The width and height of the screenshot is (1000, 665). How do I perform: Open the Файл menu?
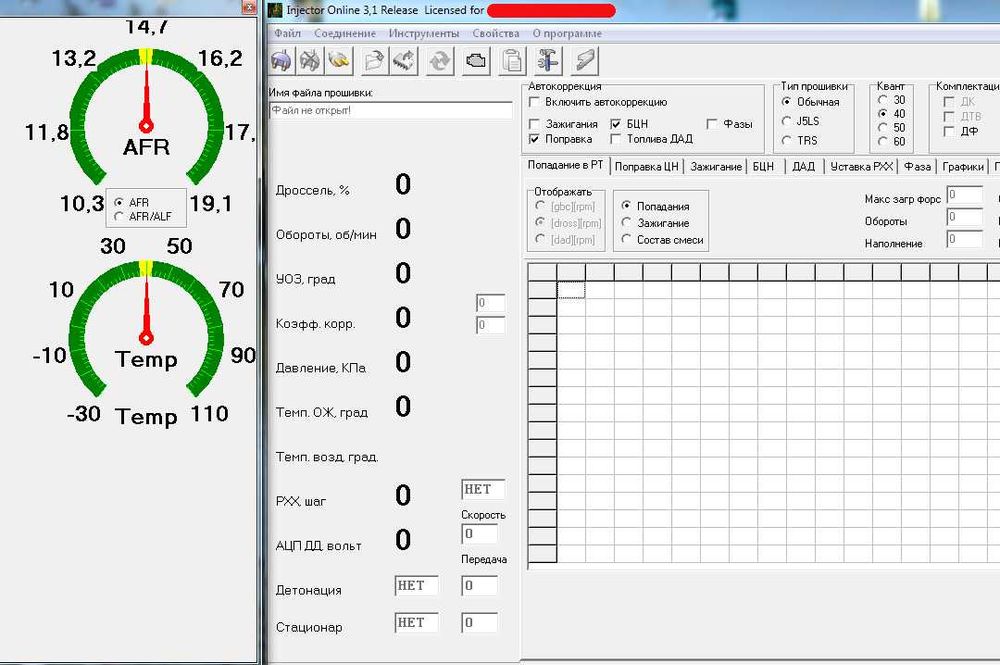point(287,33)
